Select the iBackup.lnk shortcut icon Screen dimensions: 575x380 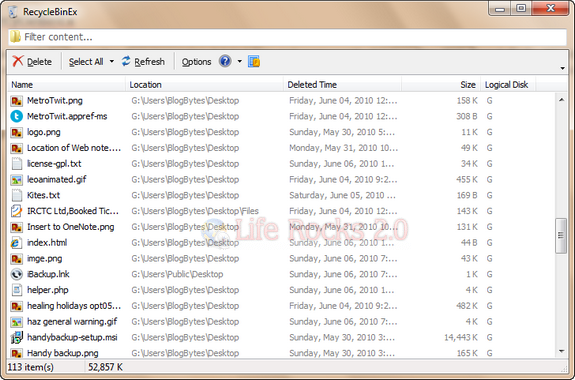(17, 274)
